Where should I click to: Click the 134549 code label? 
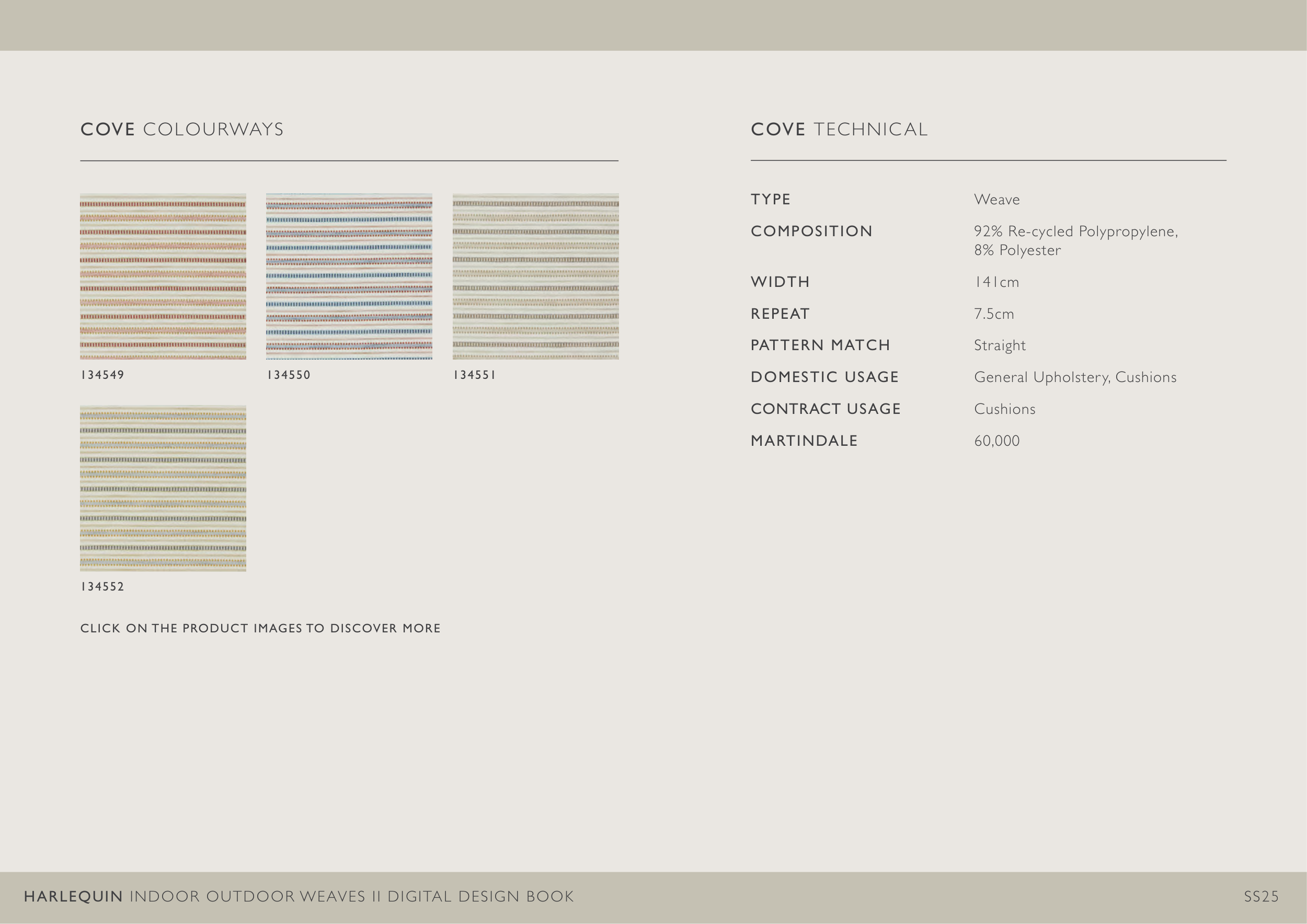pyautogui.click(x=102, y=375)
